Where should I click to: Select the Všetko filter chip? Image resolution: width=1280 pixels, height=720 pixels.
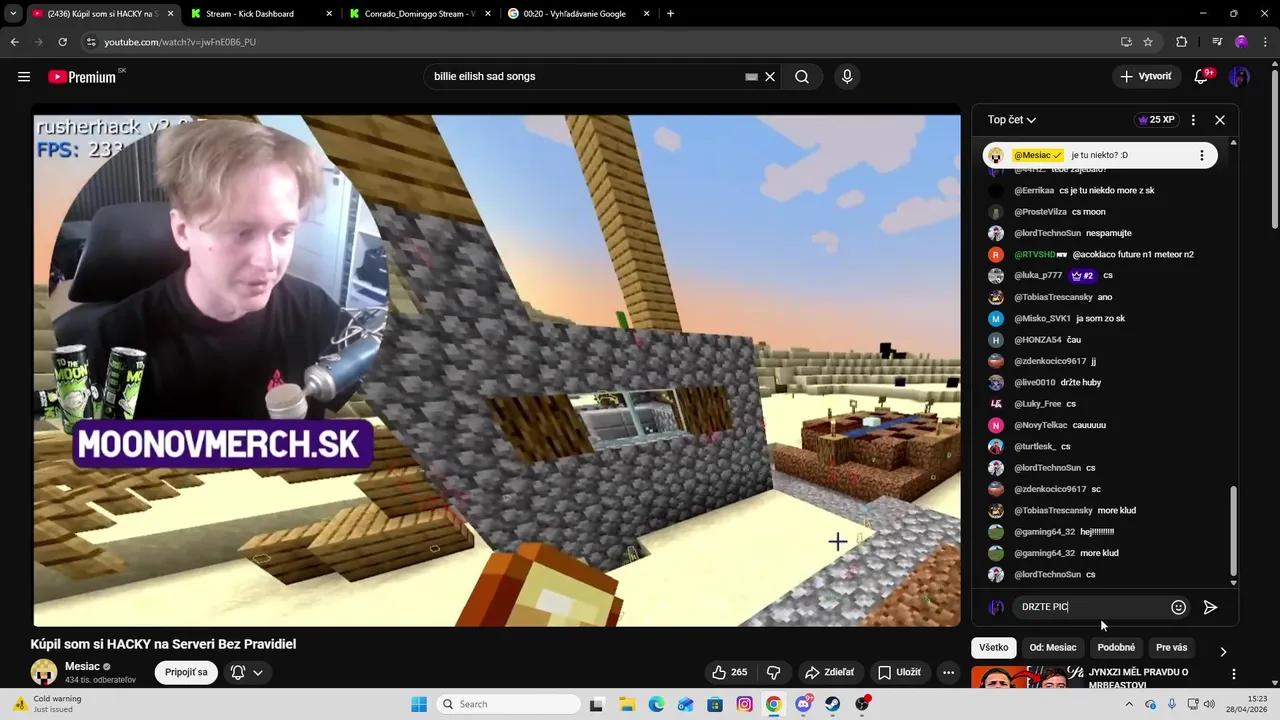click(994, 648)
